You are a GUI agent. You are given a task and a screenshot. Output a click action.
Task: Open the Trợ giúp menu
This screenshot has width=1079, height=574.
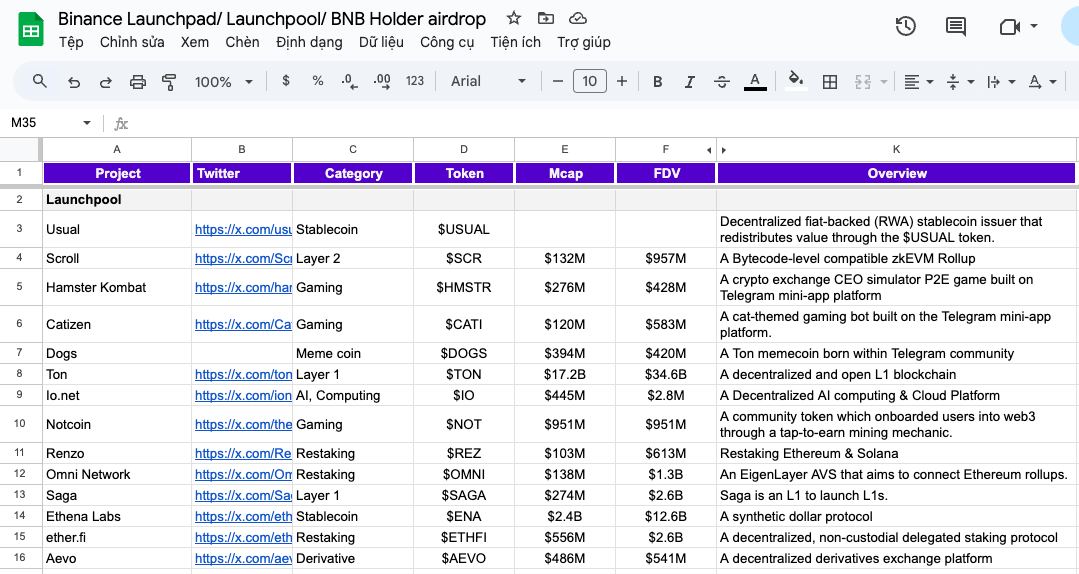pos(584,42)
